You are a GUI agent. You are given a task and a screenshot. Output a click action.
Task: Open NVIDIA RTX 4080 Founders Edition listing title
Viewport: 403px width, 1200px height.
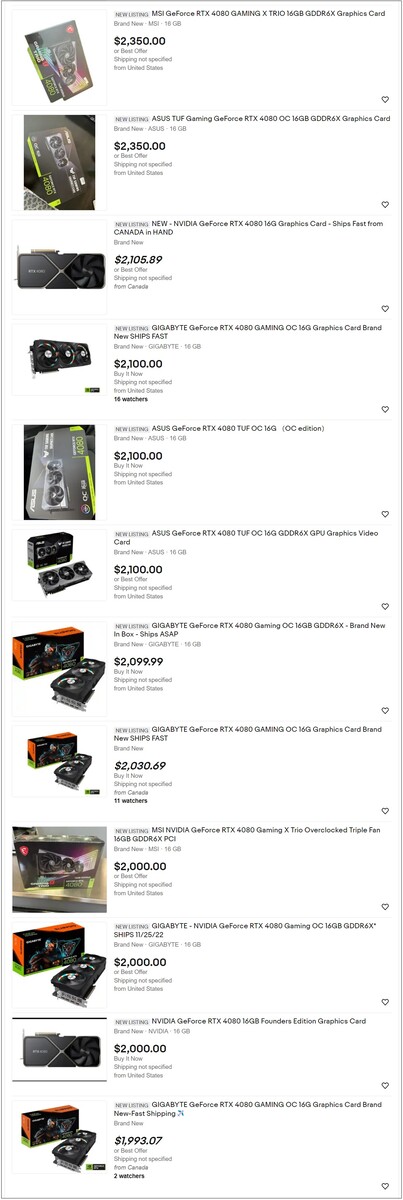point(258,1021)
